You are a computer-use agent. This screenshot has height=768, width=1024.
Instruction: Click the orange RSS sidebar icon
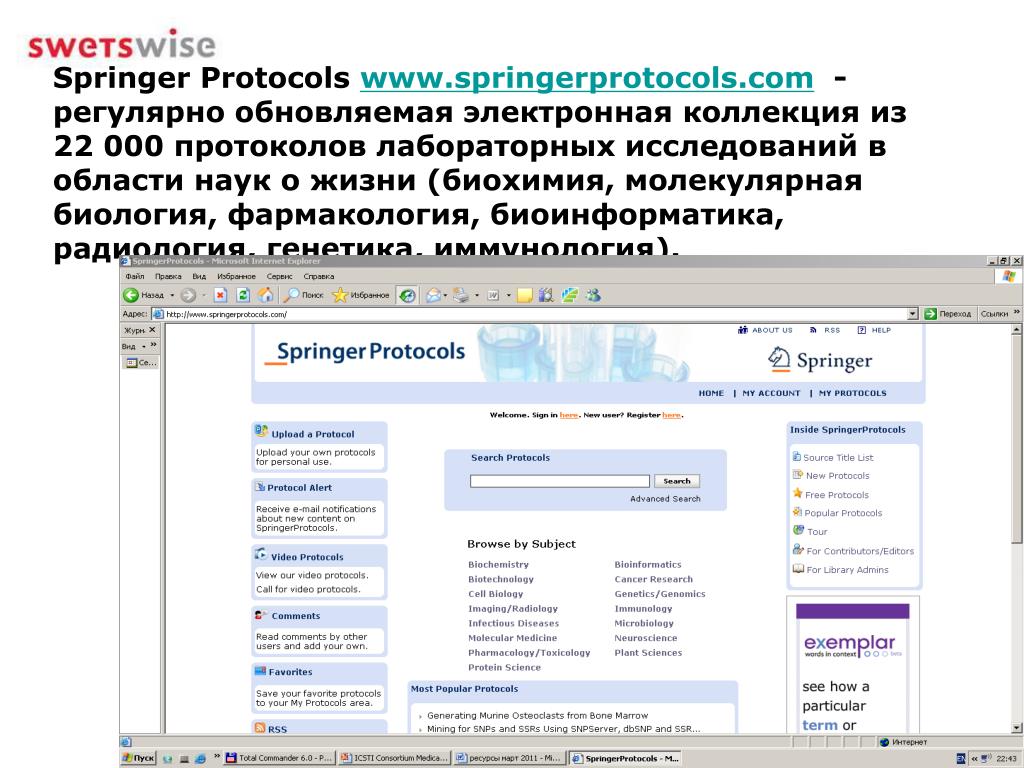[x=260, y=728]
